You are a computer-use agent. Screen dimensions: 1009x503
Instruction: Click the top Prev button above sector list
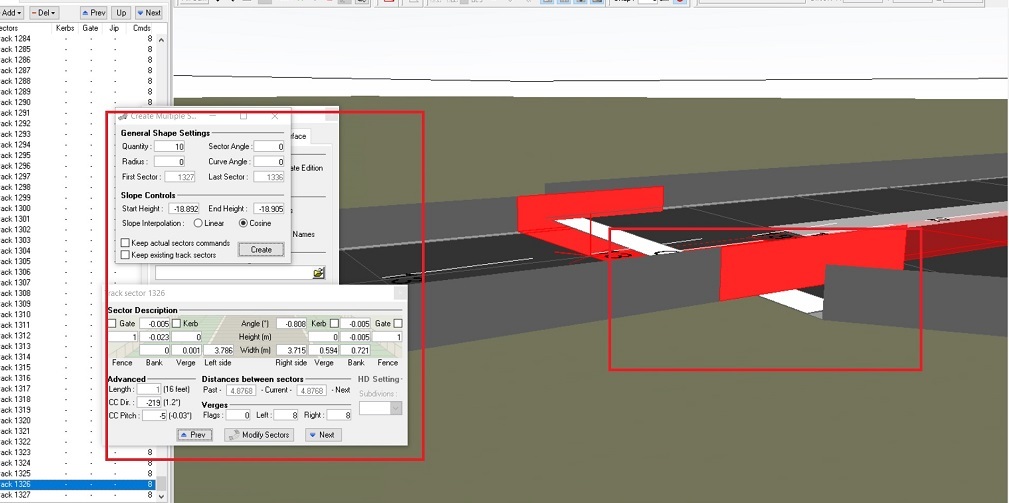point(94,13)
